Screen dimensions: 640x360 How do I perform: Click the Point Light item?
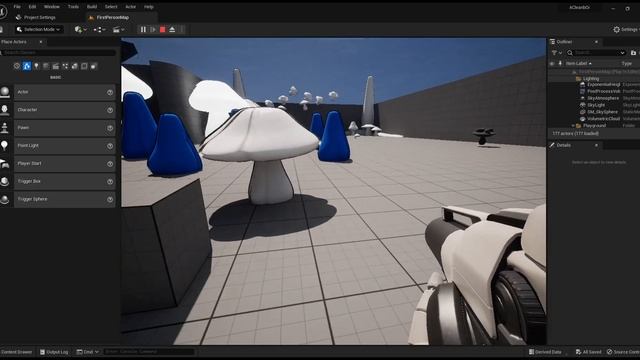[x=65, y=146]
